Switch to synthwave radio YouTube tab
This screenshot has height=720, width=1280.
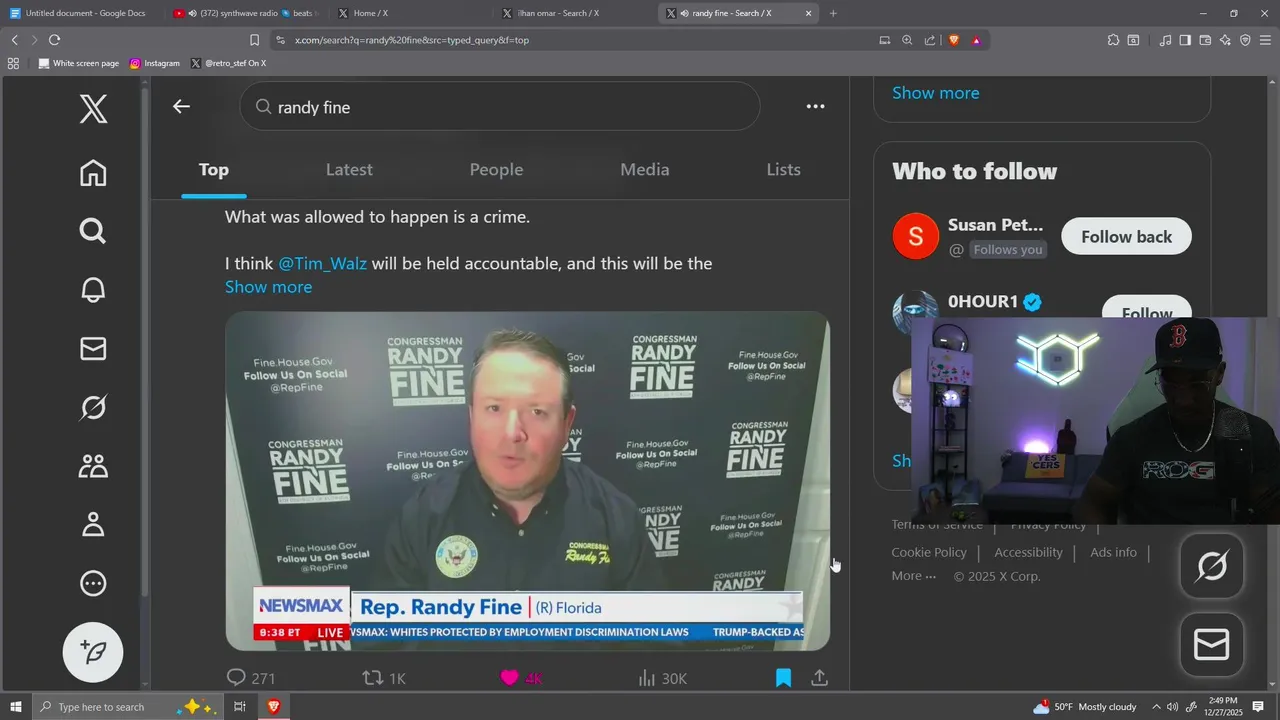pos(247,13)
